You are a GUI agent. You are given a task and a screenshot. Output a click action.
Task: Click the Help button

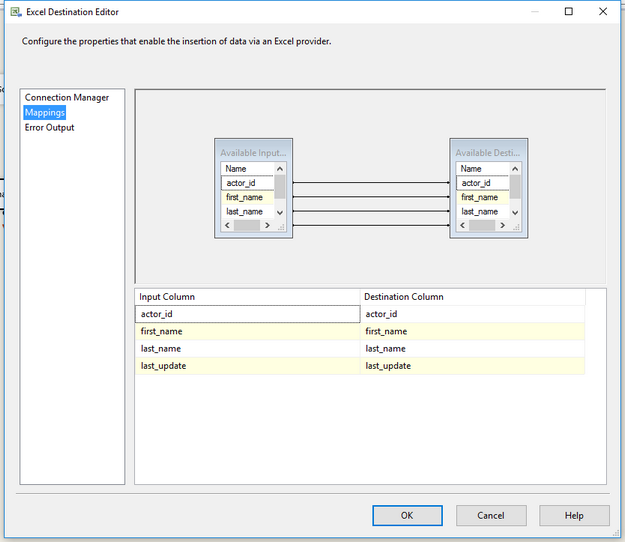coord(574,516)
